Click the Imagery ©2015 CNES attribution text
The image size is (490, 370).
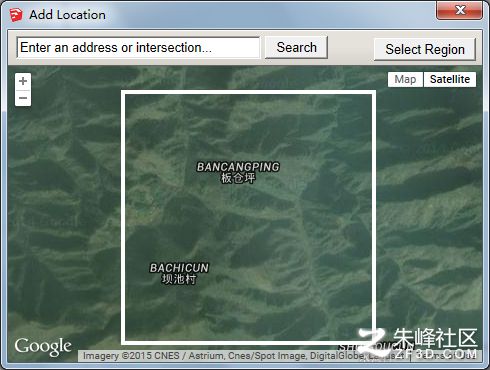pyautogui.click(x=131, y=356)
